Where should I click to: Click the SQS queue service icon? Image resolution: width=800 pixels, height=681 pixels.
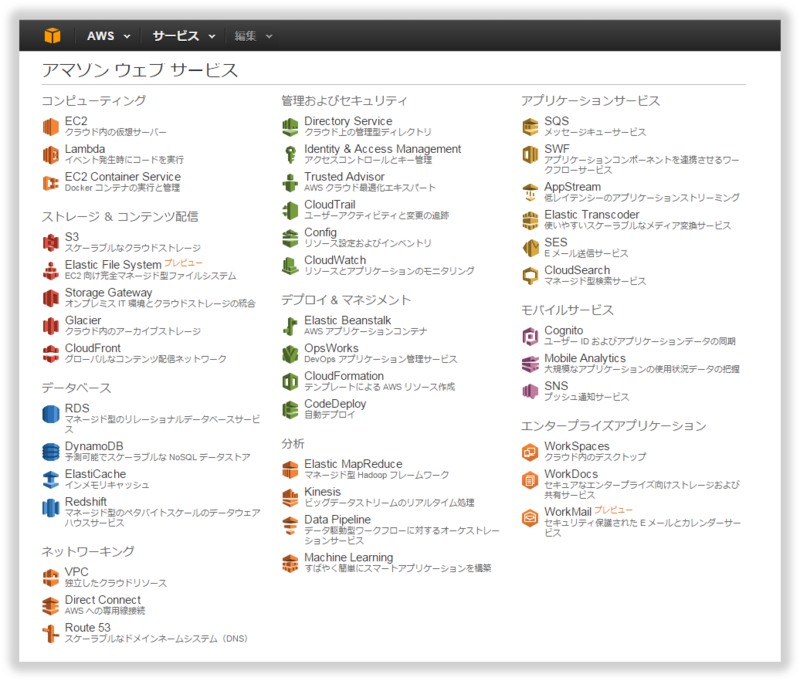tap(529, 124)
